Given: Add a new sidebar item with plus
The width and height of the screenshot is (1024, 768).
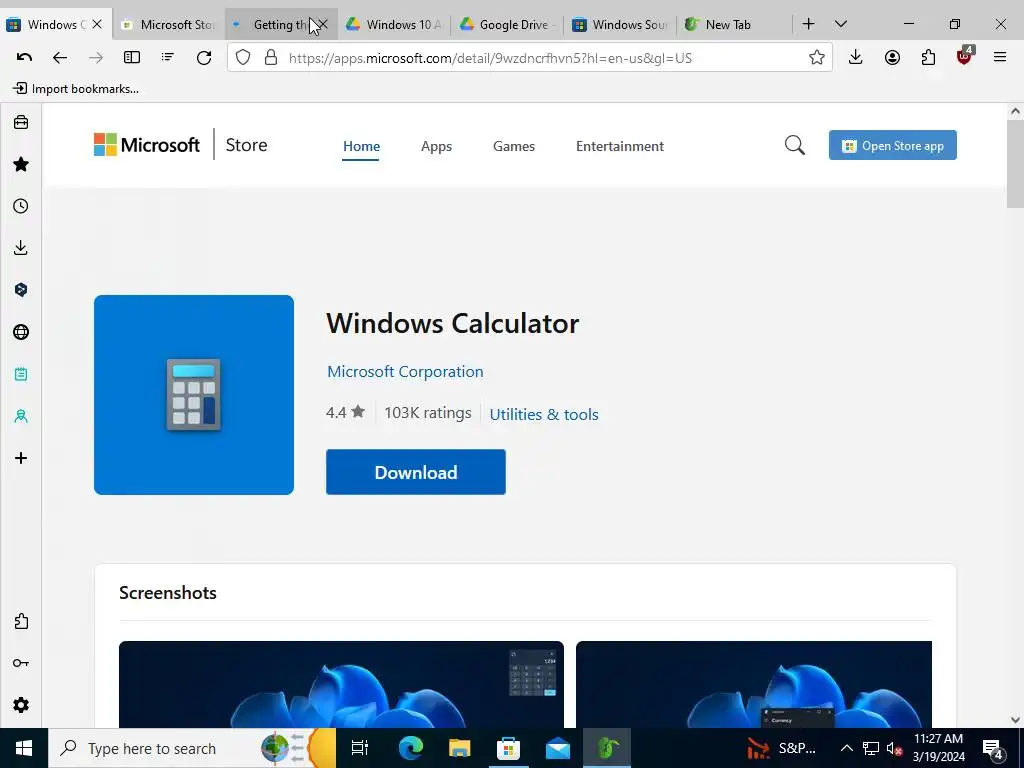Looking at the screenshot, I should (21, 458).
